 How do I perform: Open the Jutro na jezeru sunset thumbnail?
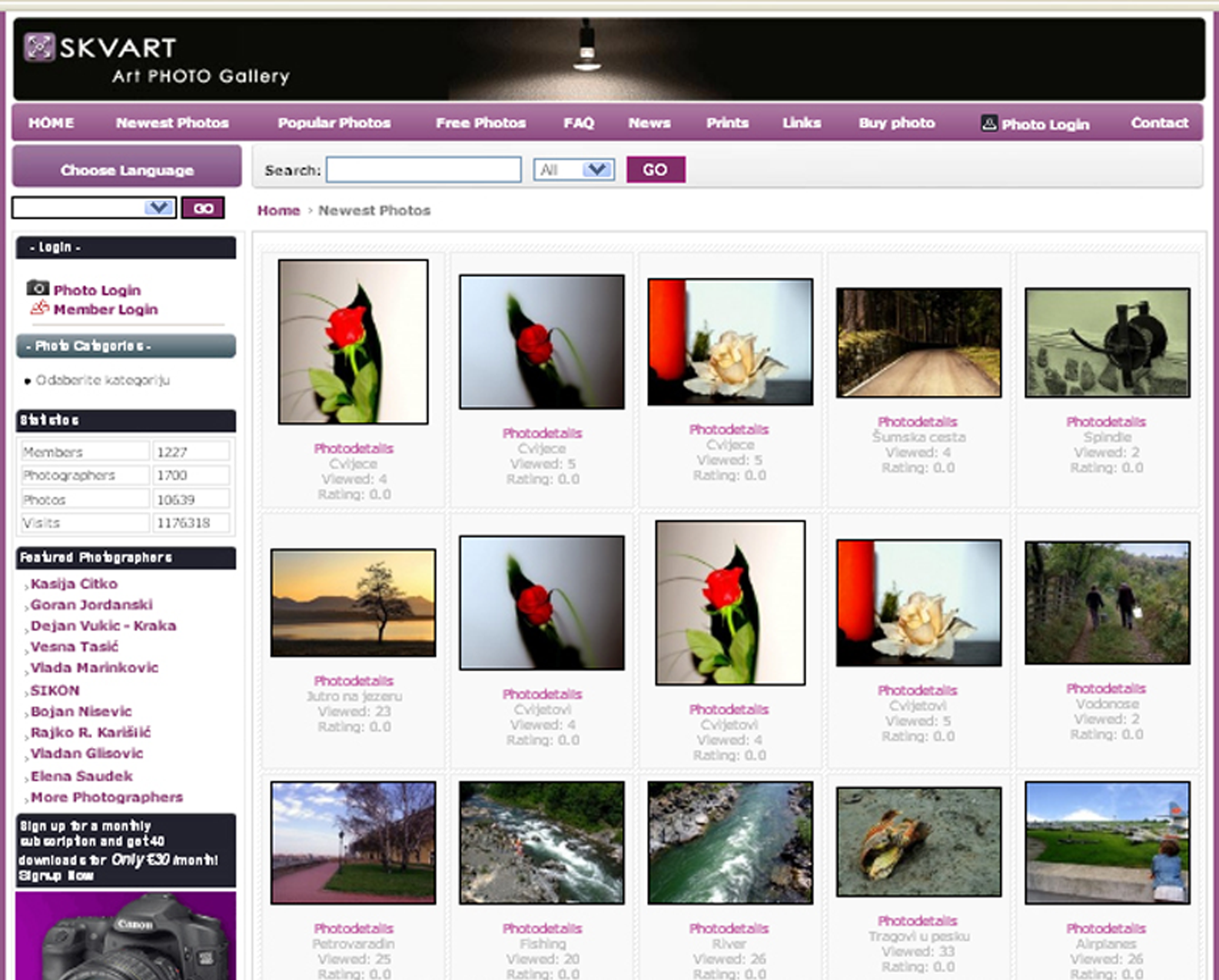click(353, 603)
